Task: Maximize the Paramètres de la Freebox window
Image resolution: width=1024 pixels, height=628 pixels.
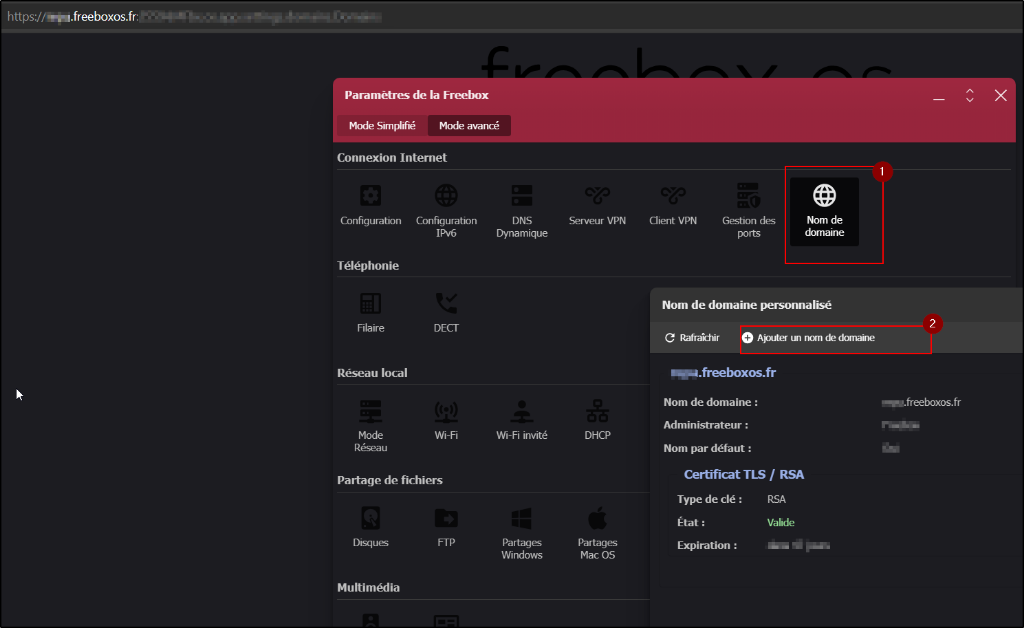Action: tap(970, 95)
